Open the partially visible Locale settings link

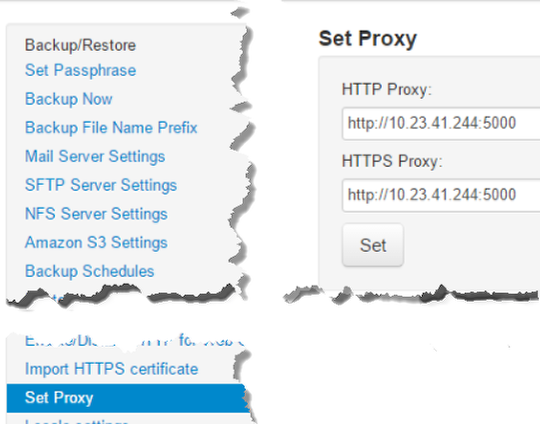pos(76,421)
